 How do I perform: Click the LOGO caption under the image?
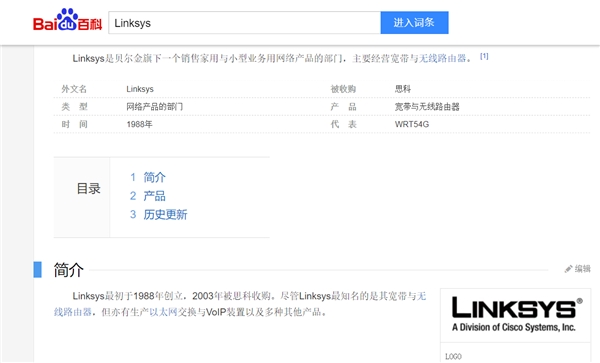coord(453,356)
